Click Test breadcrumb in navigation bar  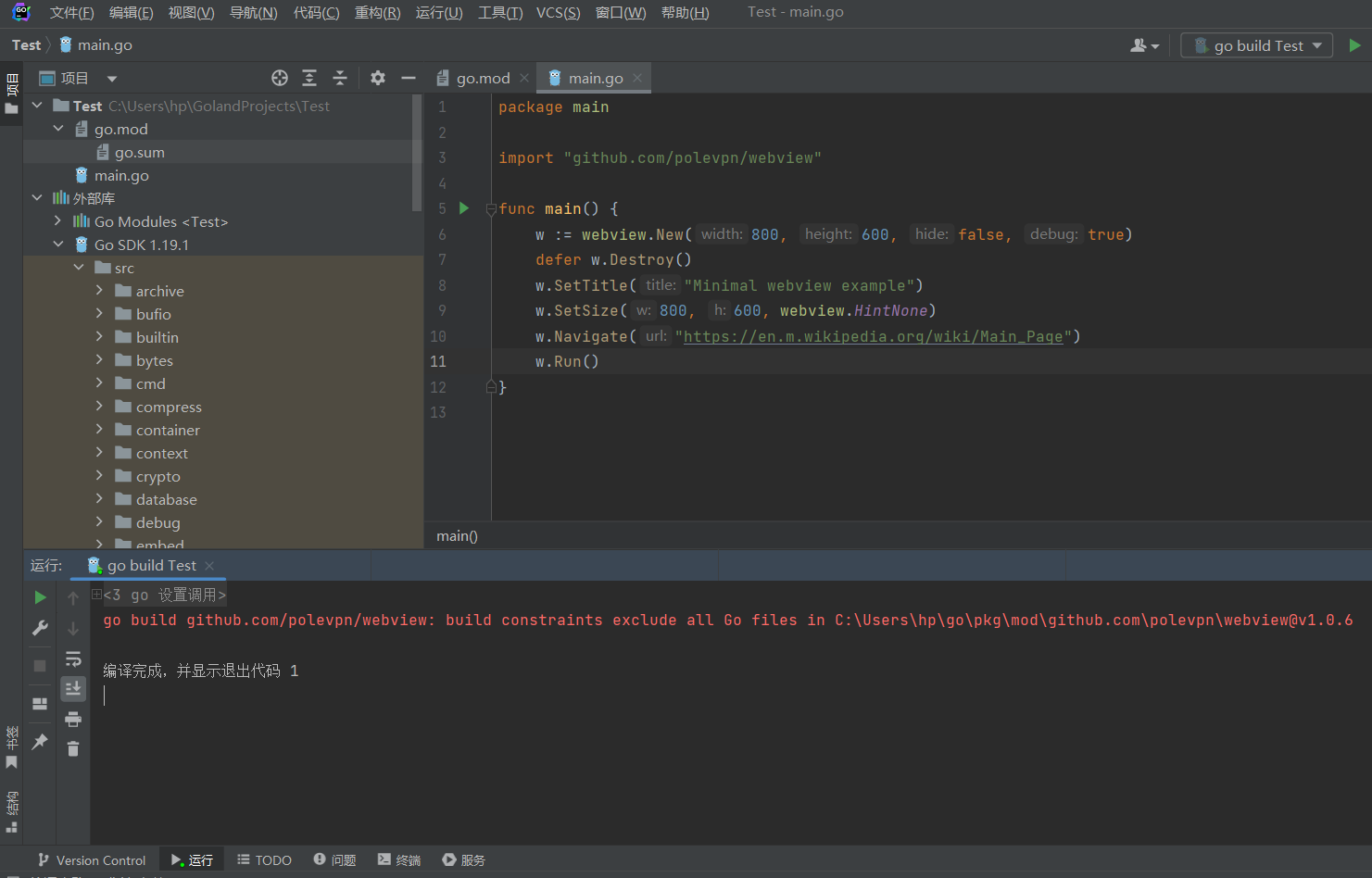tap(26, 44)
